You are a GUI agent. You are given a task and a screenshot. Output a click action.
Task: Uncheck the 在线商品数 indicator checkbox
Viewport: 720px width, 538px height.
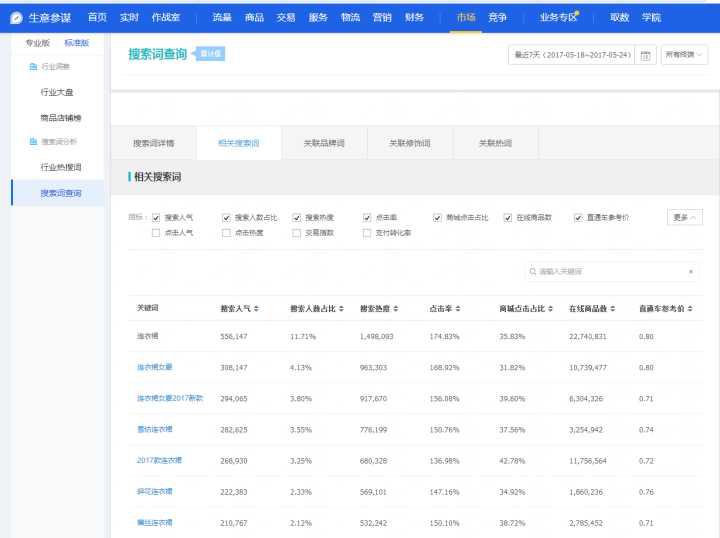coord(507,218)
